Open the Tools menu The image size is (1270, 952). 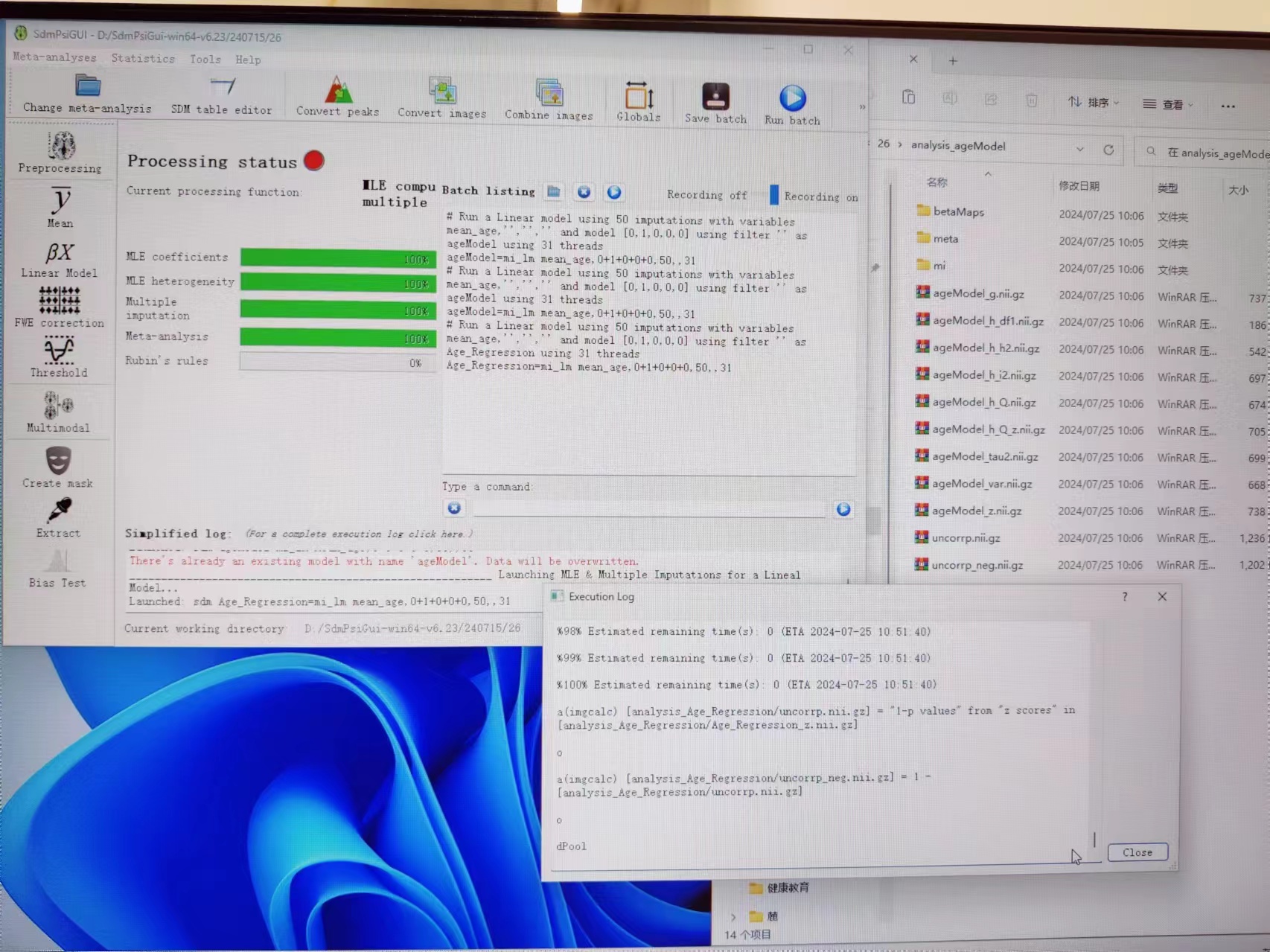click(x=205, y=59)
